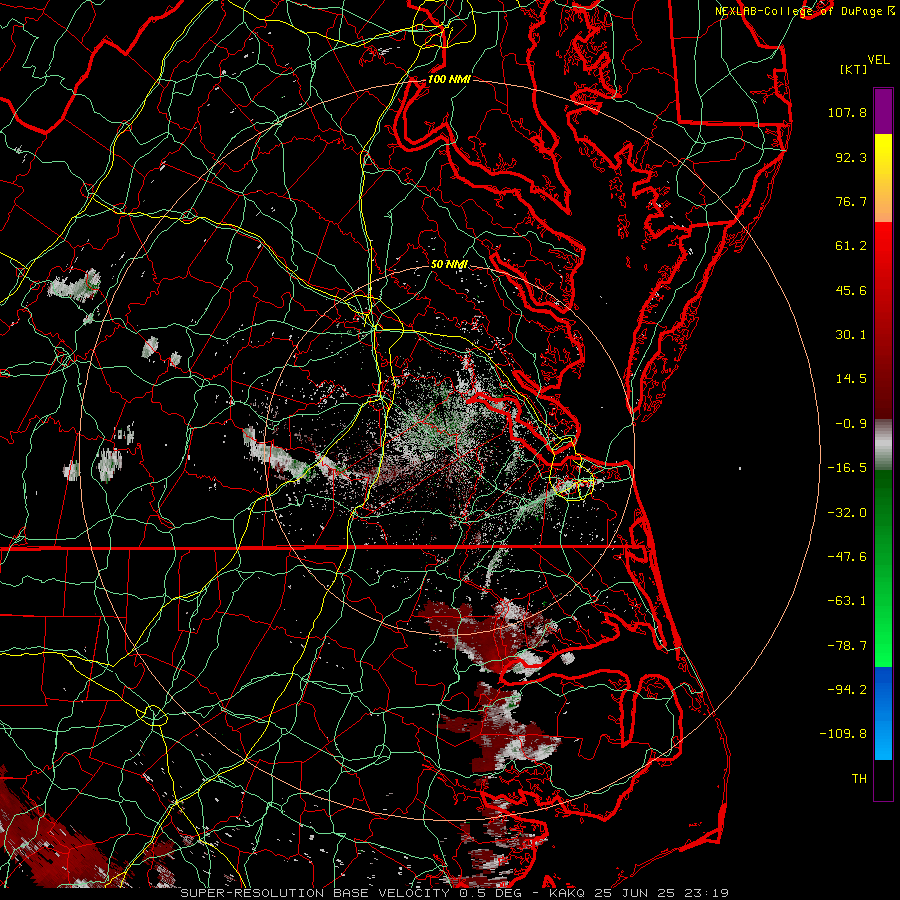Click the 50 NMI range ring label
Screen dimensions: 900x900
tap(449, 264)
